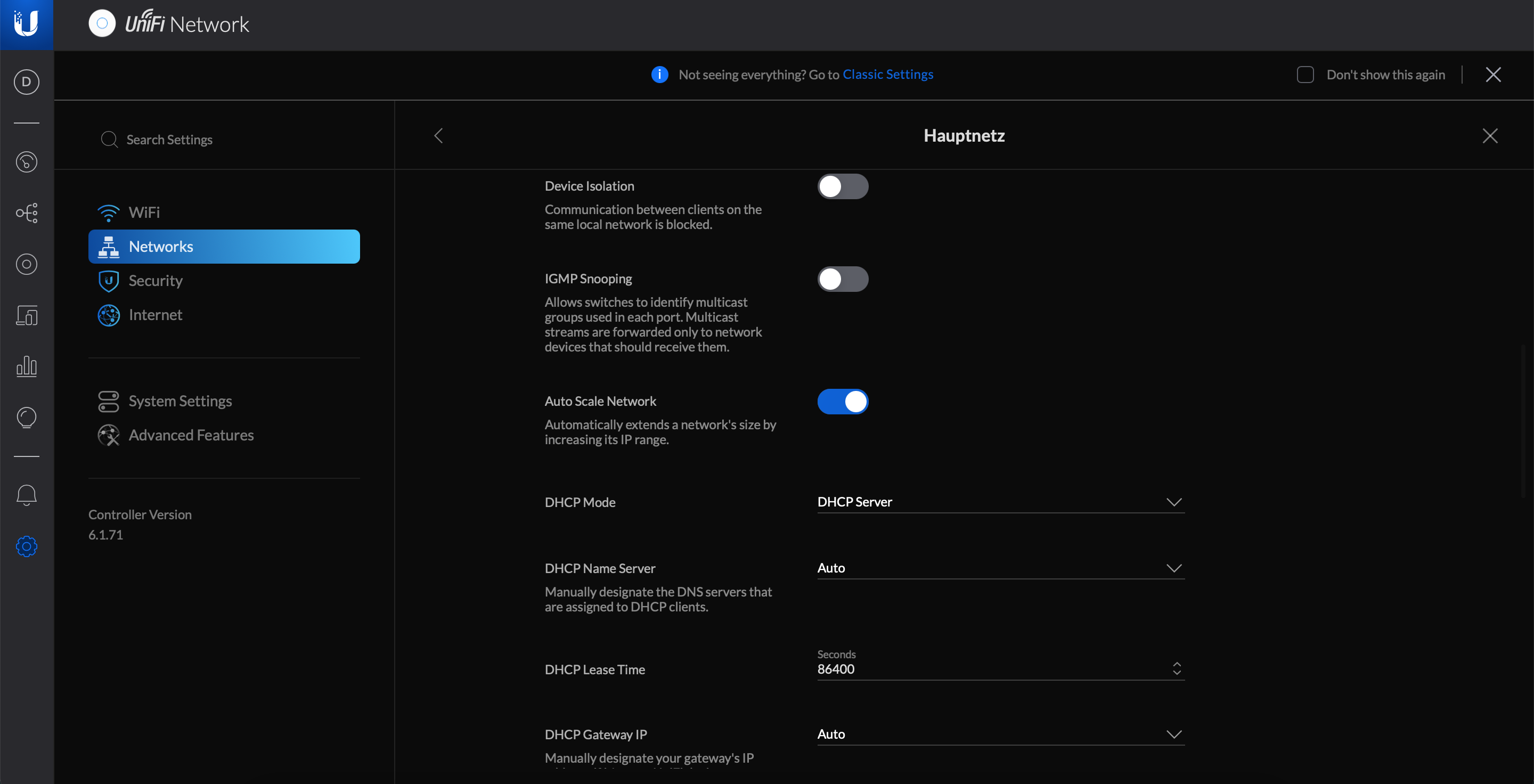Open the Settings gear icon in the sidebar
The width and height of the screenshot is (1534, 784).
pos(26,546)
